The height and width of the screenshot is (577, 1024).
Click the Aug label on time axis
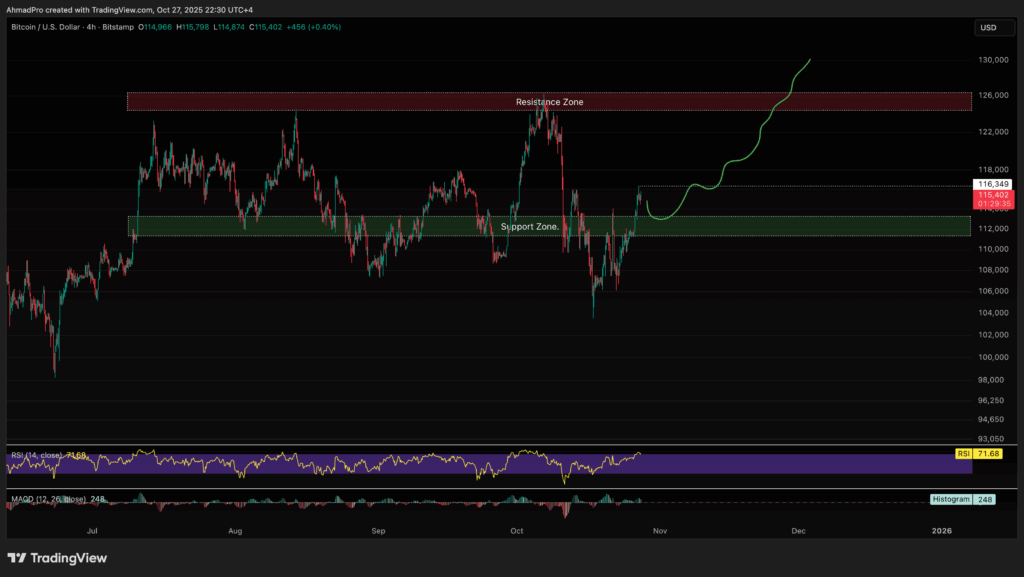(x=236, y=529)
